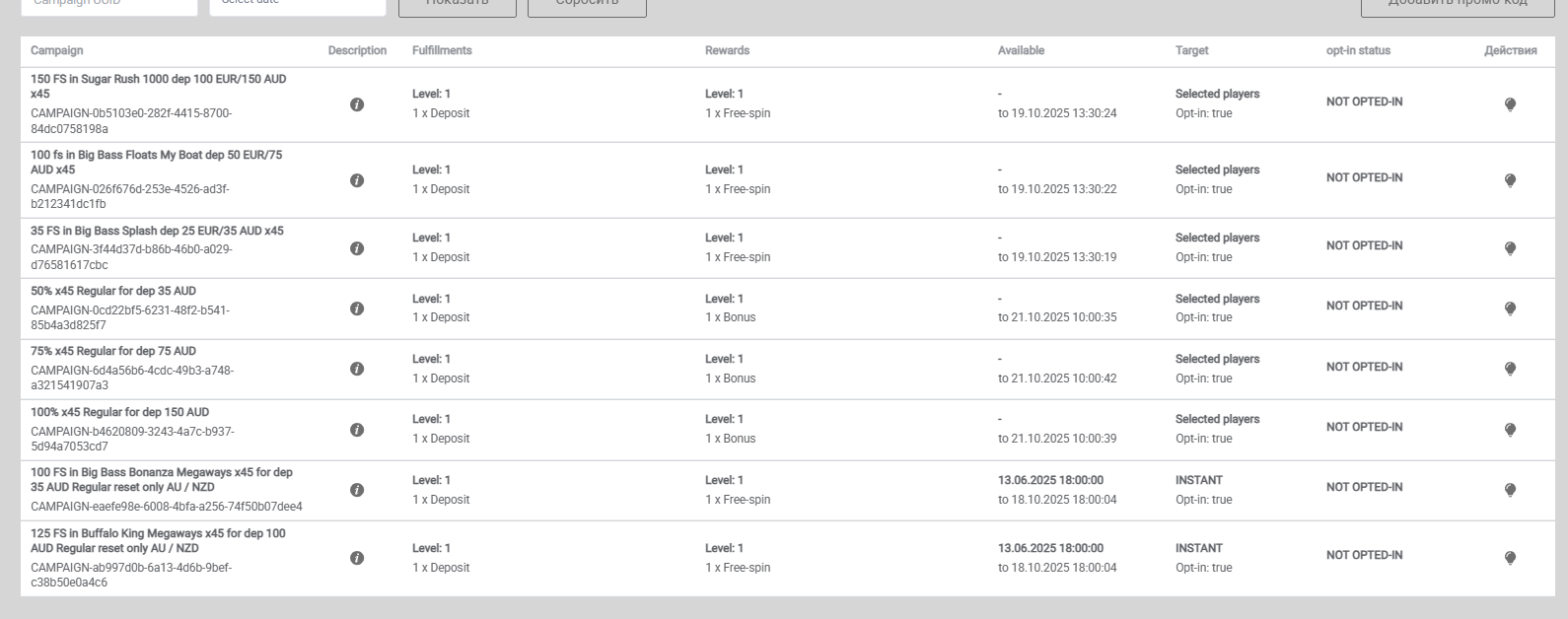Activate lightbulb for 50% x45 Regular campaign

1510,309
